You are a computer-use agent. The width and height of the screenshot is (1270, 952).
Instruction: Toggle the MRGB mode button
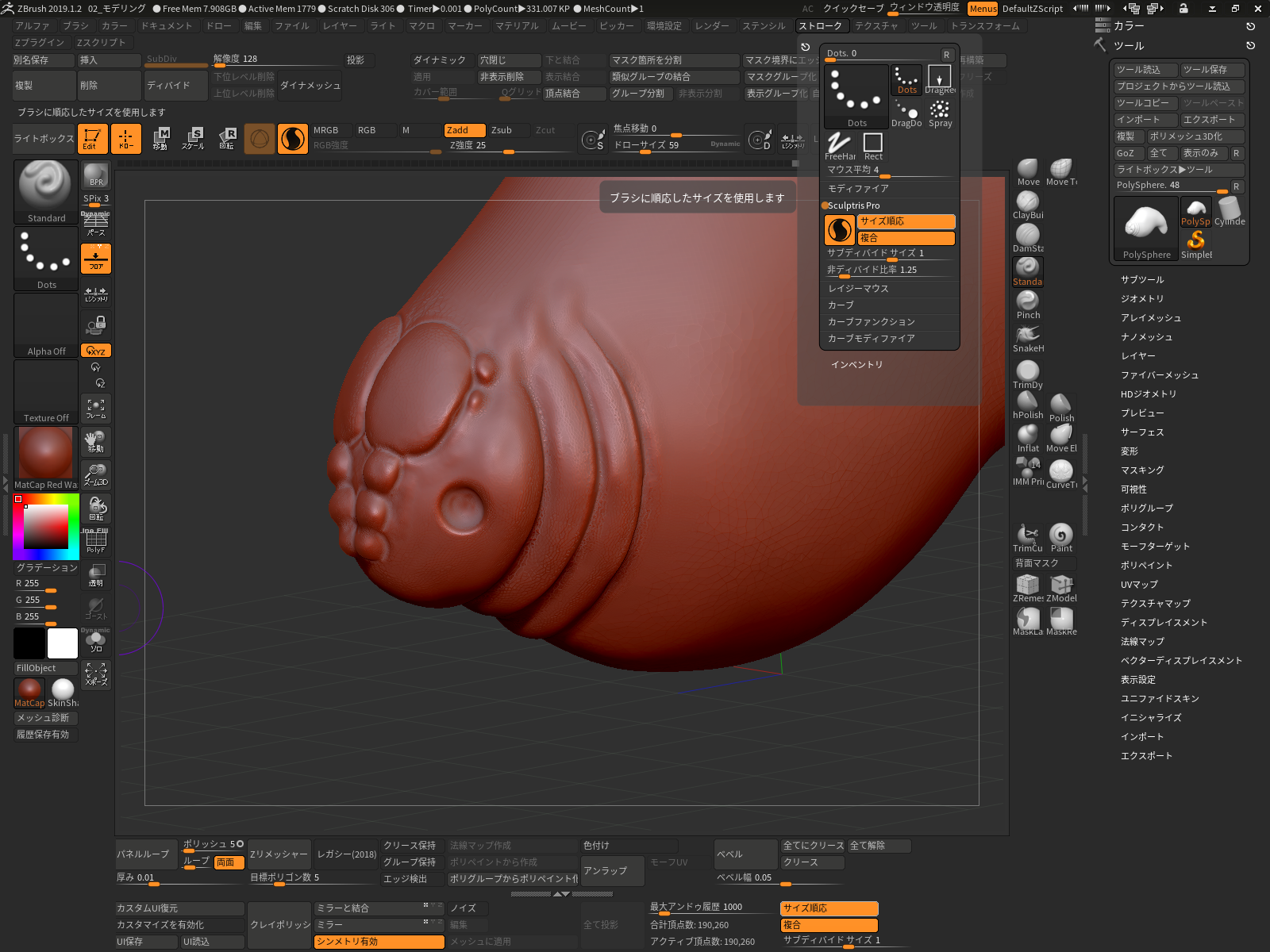coord(331,130)
